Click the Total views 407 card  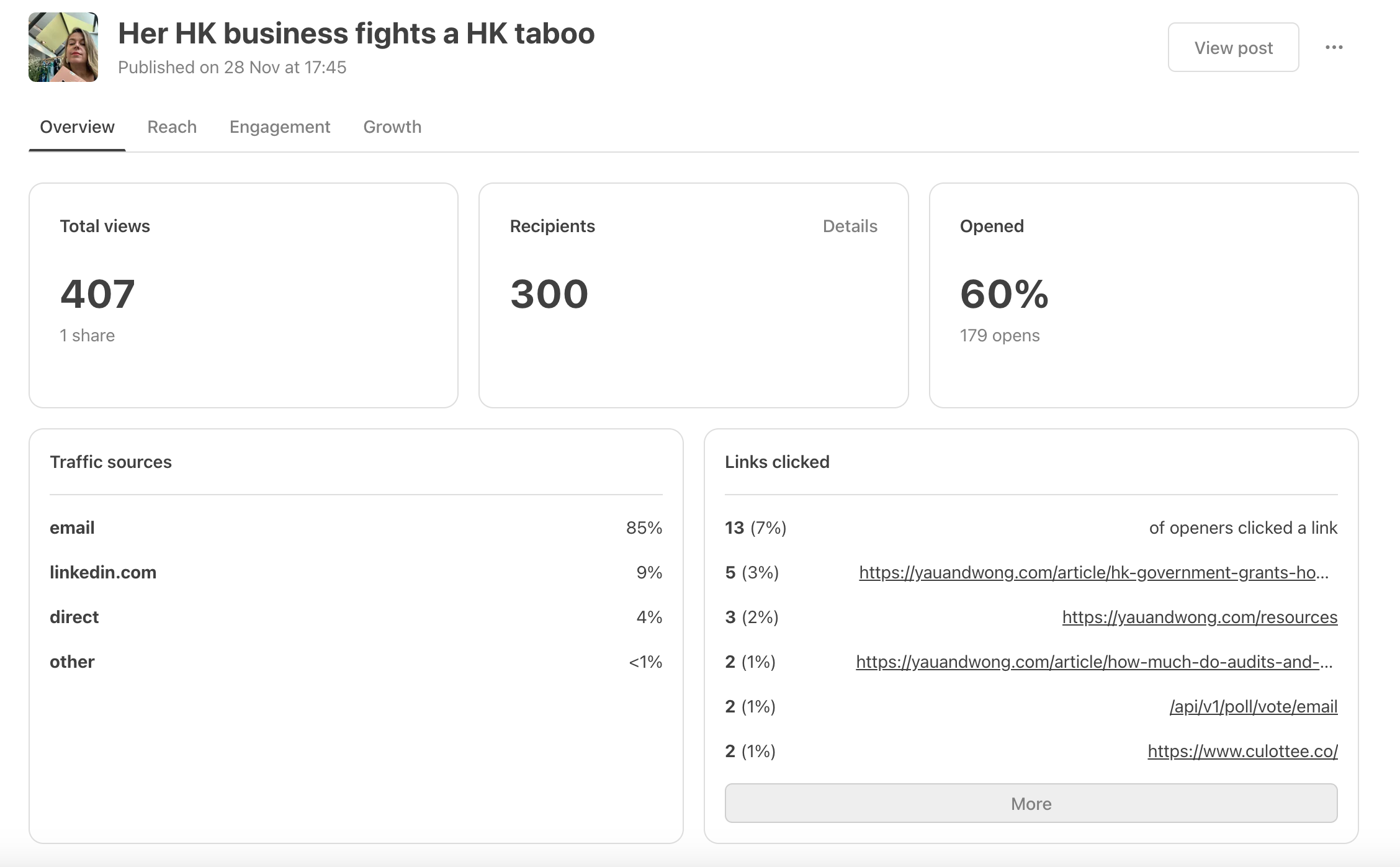[243, 295]
